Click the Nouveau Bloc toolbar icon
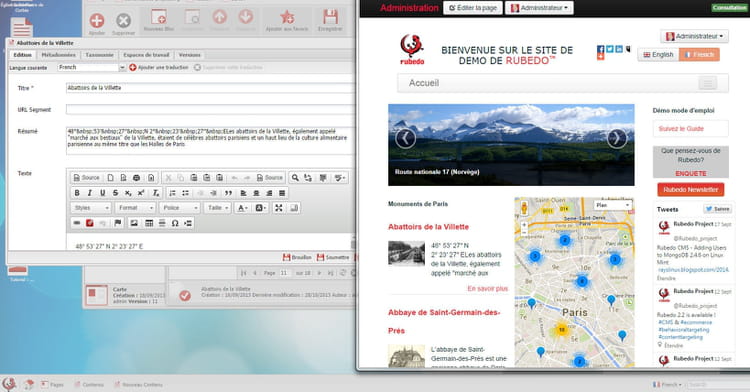Viewport: 750px width, 392px height. (158, 17)
